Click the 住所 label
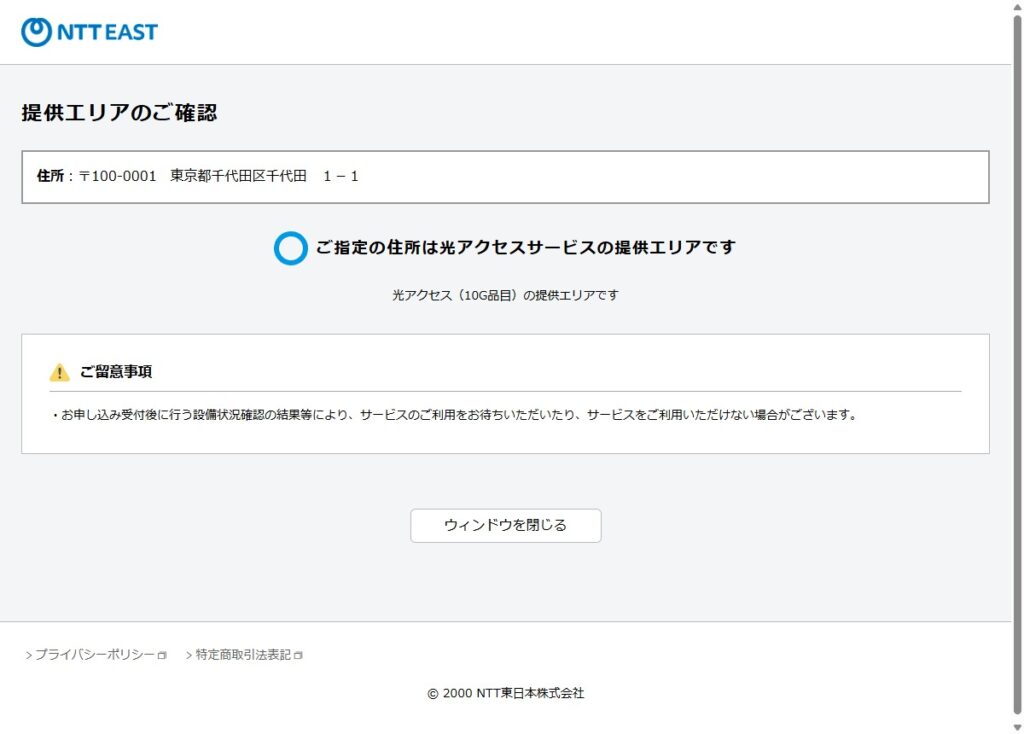 [x=50, y=176]
